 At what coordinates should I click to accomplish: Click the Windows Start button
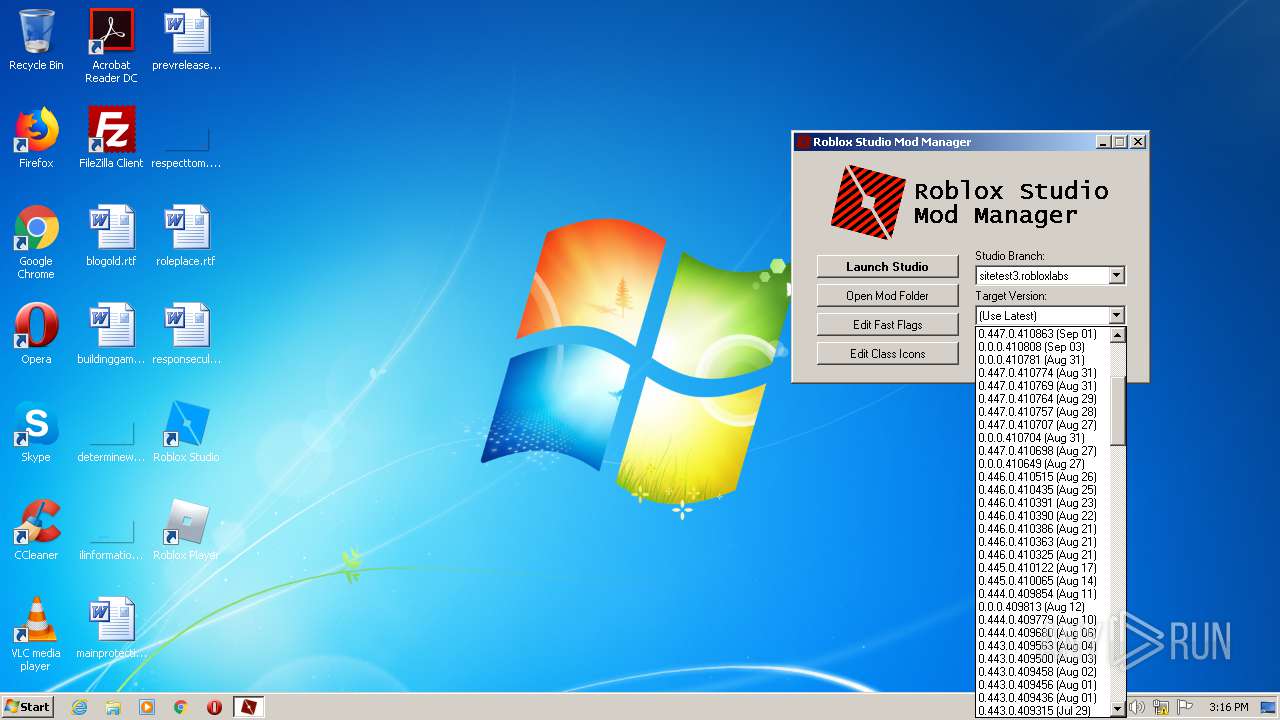click(x=27, y=707)
